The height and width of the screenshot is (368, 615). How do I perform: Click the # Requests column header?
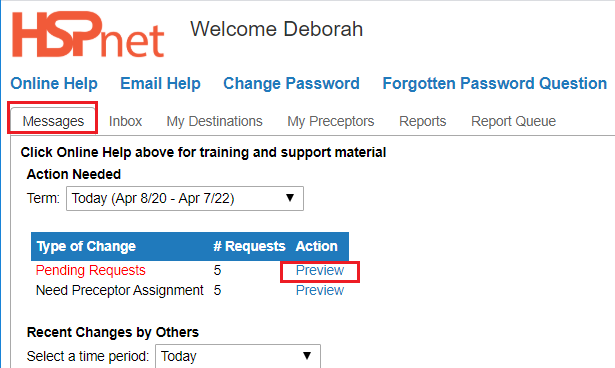coord(249,246)
